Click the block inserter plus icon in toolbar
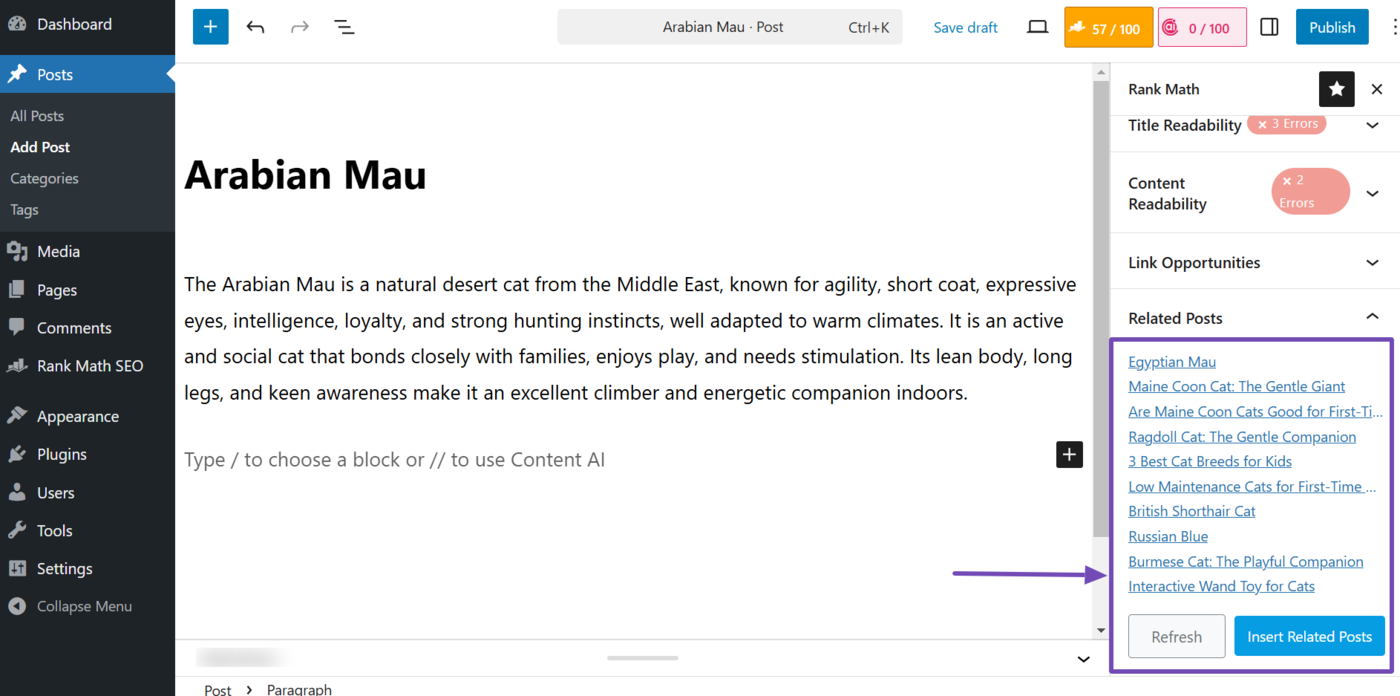The height and width of the screenshot is (696, 1400). click(x=210, y=27)
